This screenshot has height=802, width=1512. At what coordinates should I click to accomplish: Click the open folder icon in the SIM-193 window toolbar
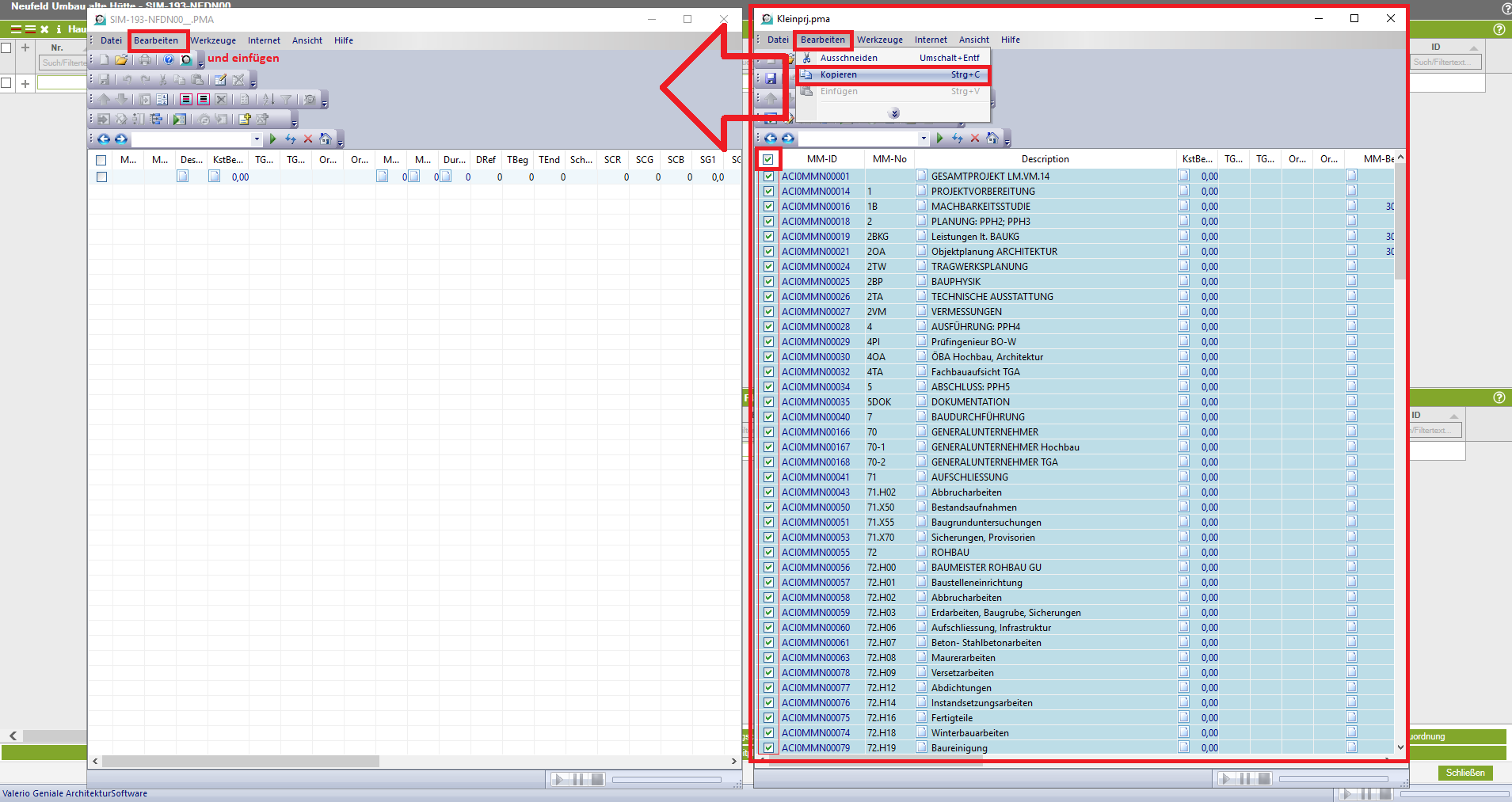tap(120, 59)
